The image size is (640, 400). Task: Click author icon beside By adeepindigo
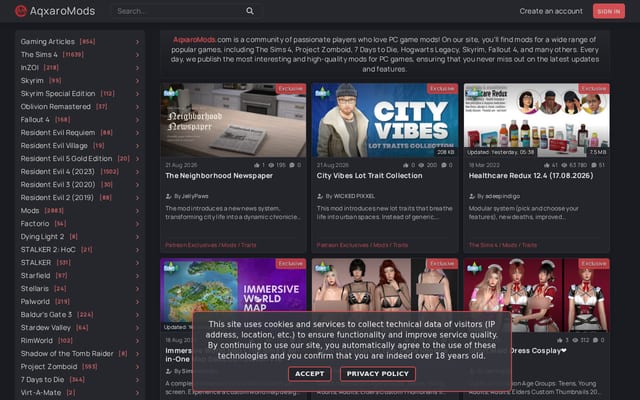coord(472,196)
